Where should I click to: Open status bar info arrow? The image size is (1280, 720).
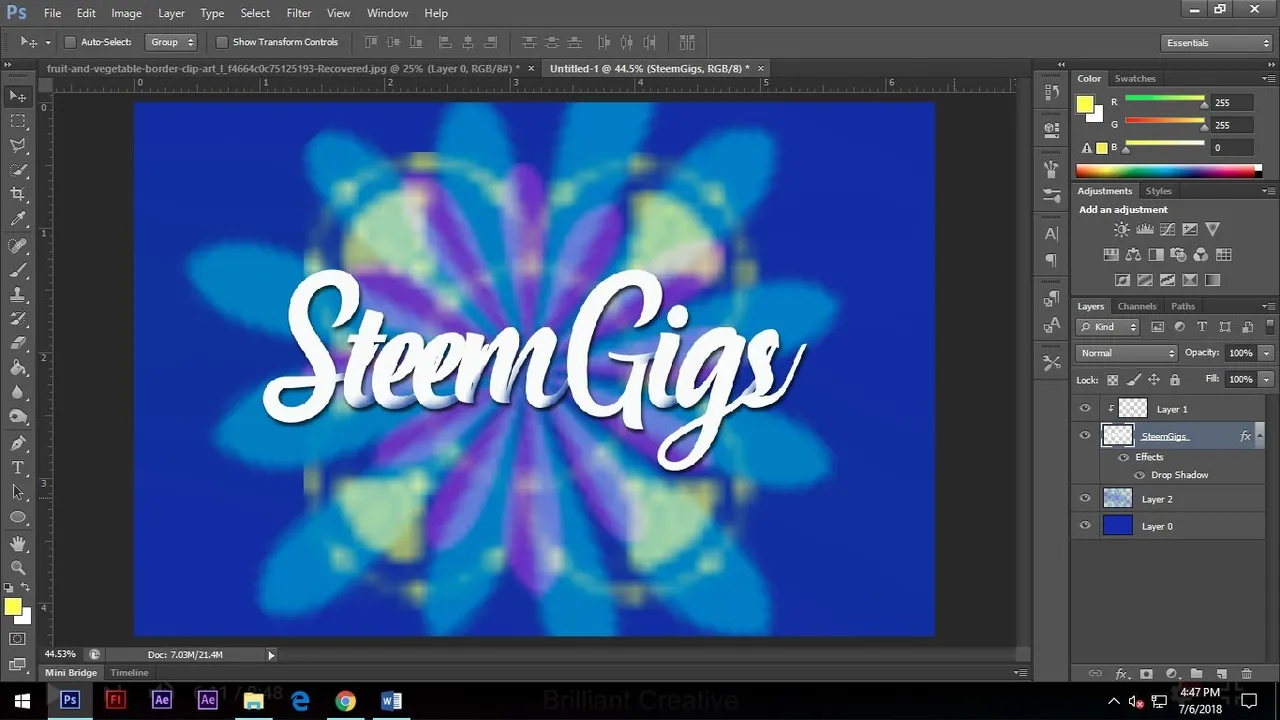[x=271, y=655]
